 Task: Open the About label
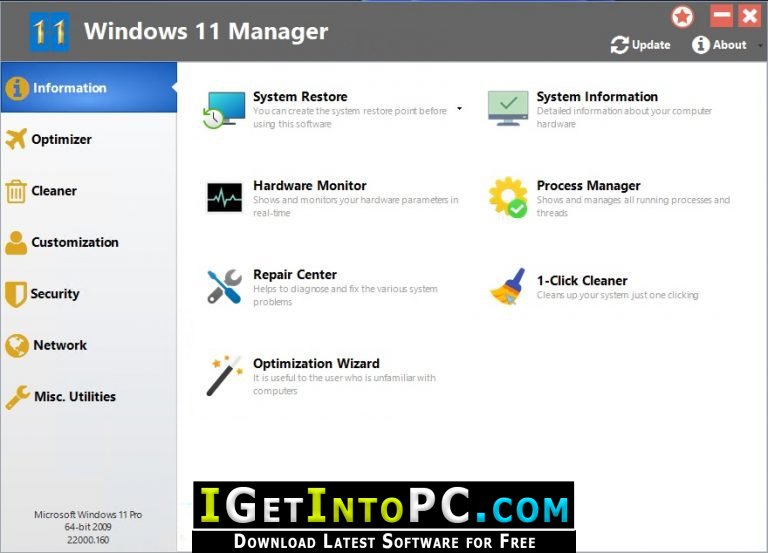(729, 45)
